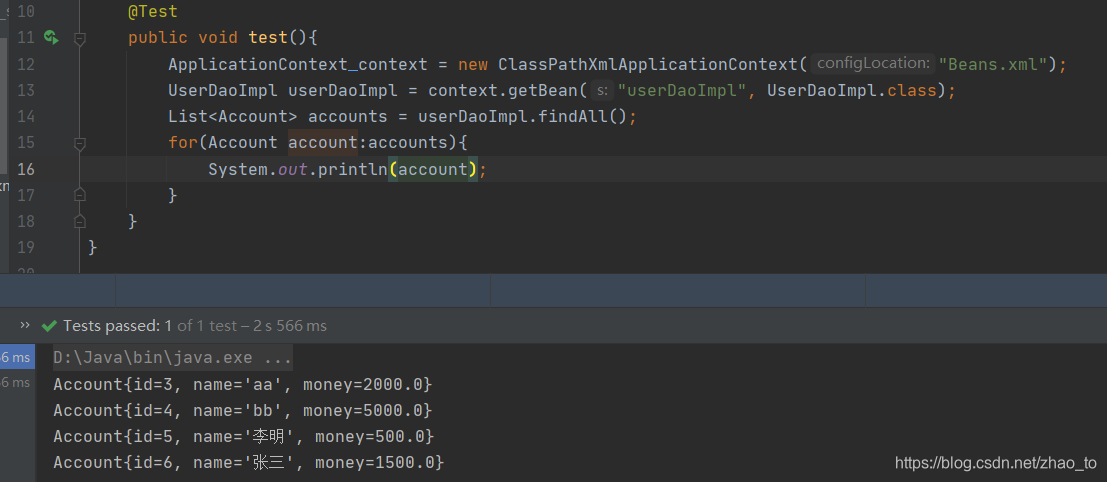The width and height of the screenshot is (1107, 482).
Task: Click 'account' argument inside println parentheses
Action: pyautogui.click(x=433, y=169)
